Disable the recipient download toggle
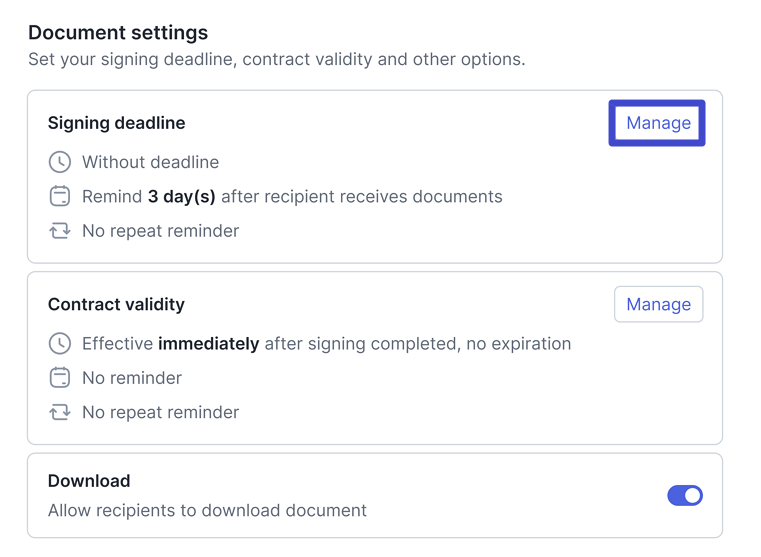The width and height of the screenshot is (761, 557). [x=685, y=495]
